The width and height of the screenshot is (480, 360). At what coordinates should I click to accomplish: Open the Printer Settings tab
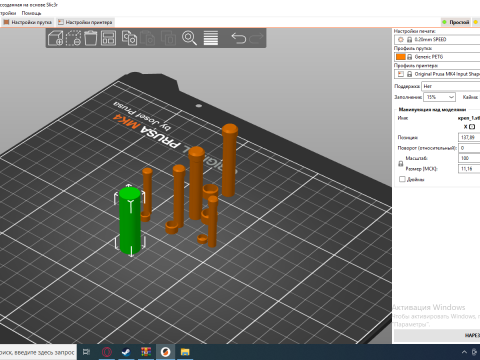(x=85, y=22)
